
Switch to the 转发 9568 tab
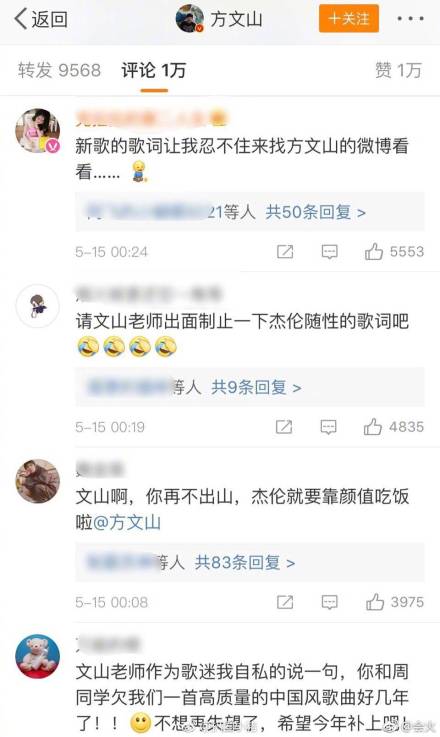59,71
